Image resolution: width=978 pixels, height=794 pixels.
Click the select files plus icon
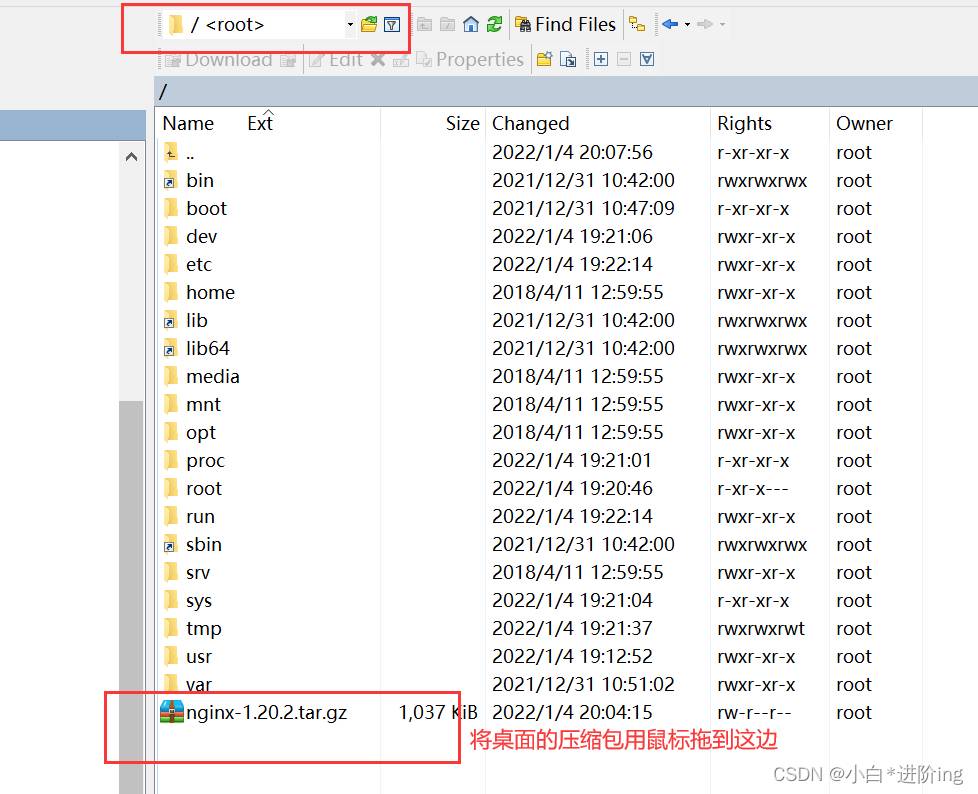tap(601, 60)
